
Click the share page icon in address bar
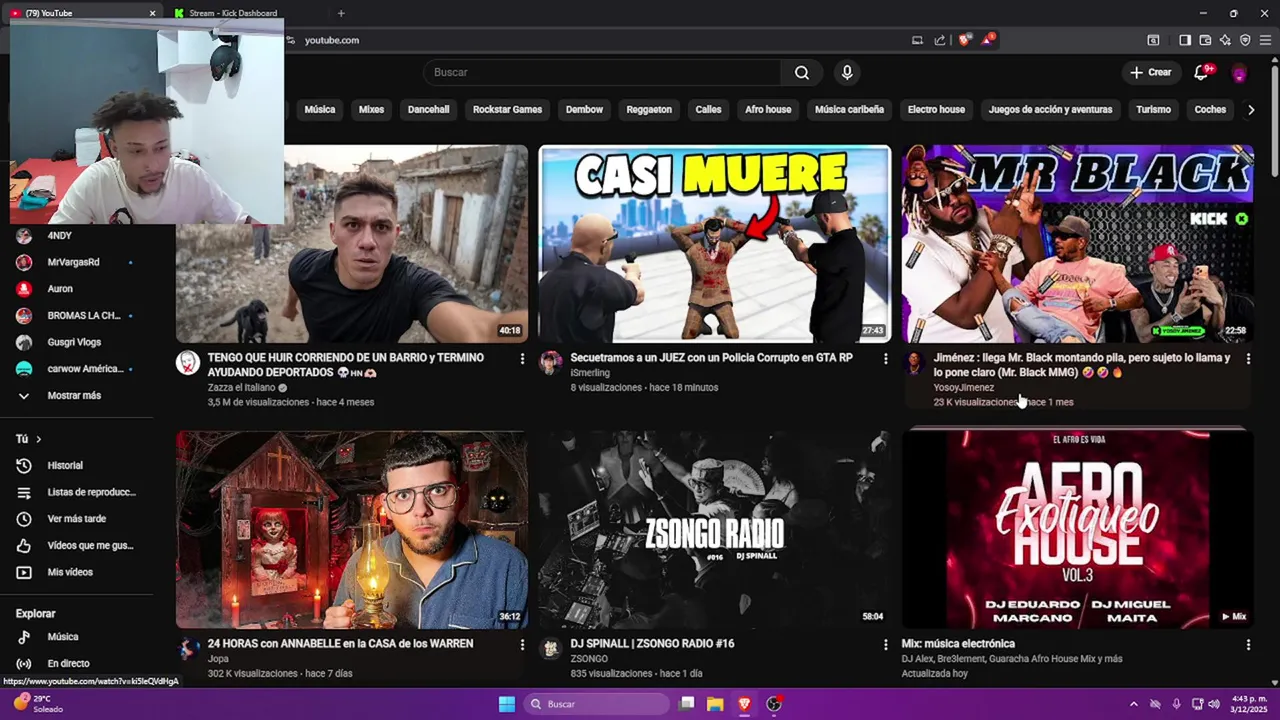point(940,40)
